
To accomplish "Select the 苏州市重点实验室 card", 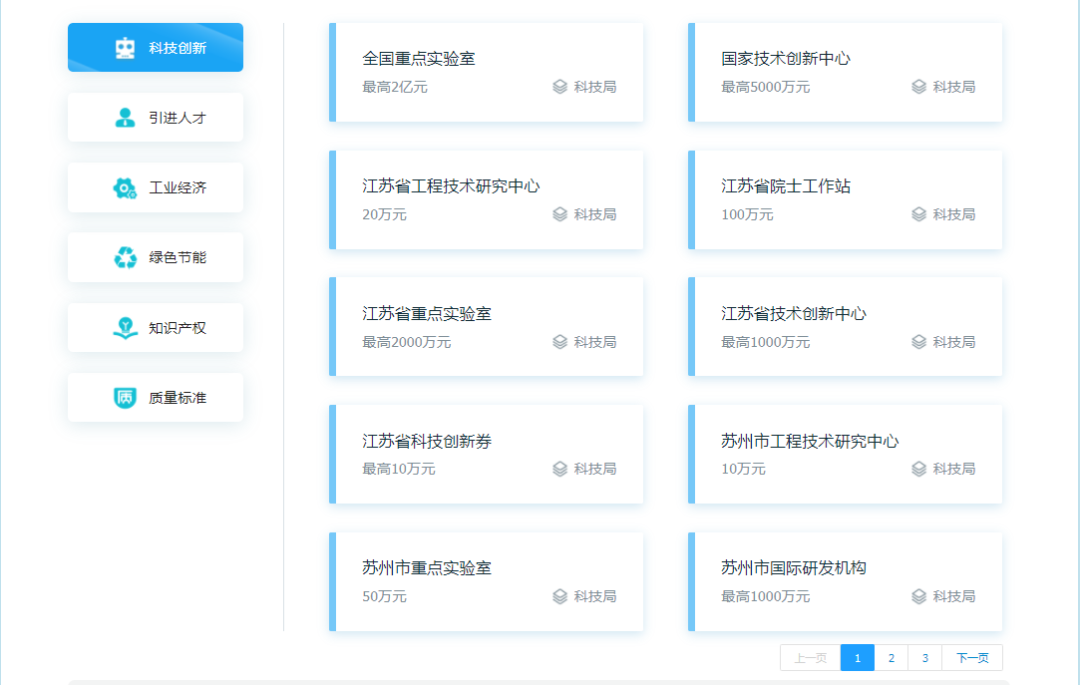I will 486,581.
